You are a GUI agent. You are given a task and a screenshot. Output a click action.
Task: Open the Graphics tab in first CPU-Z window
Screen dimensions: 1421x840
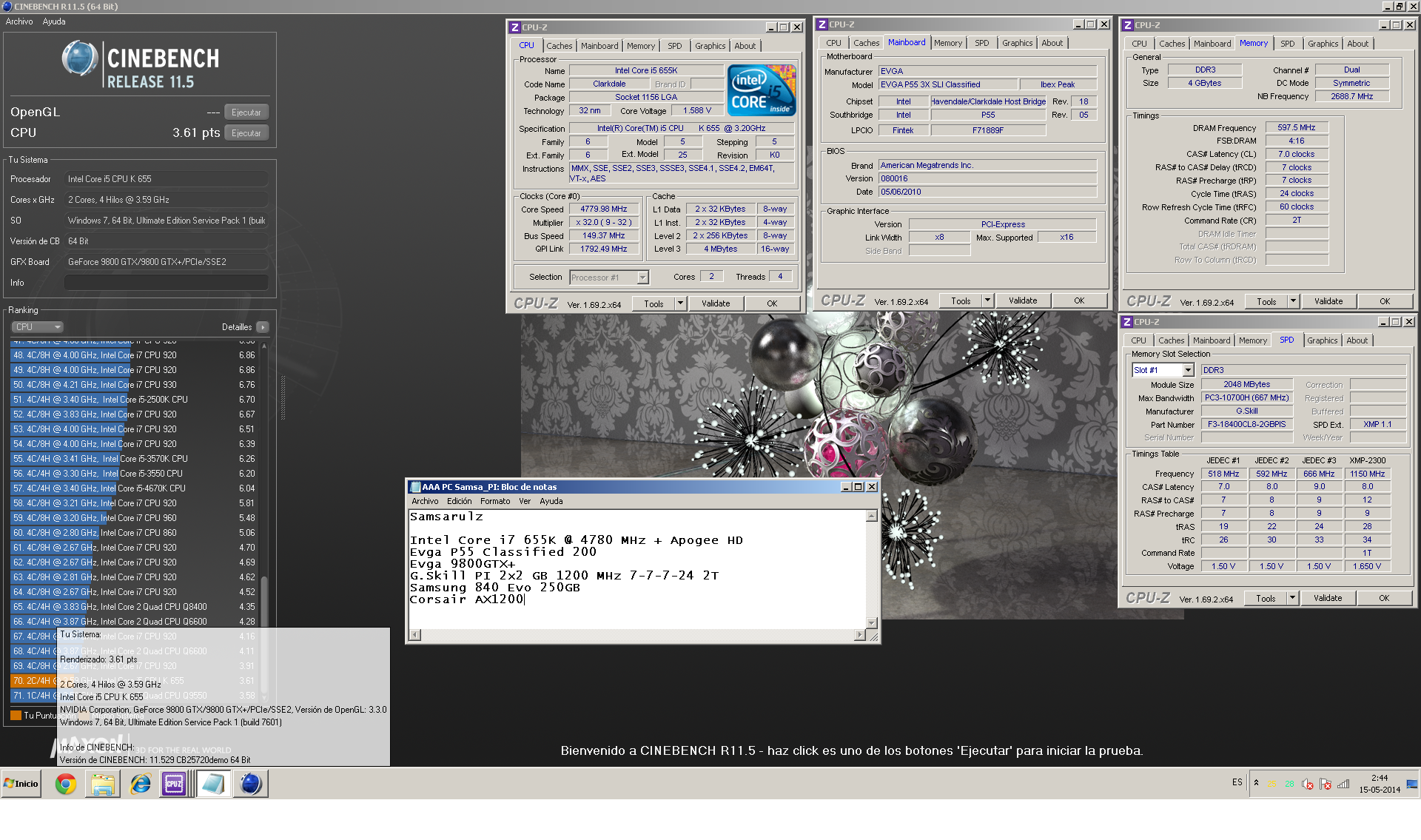(x=710, y=46)
